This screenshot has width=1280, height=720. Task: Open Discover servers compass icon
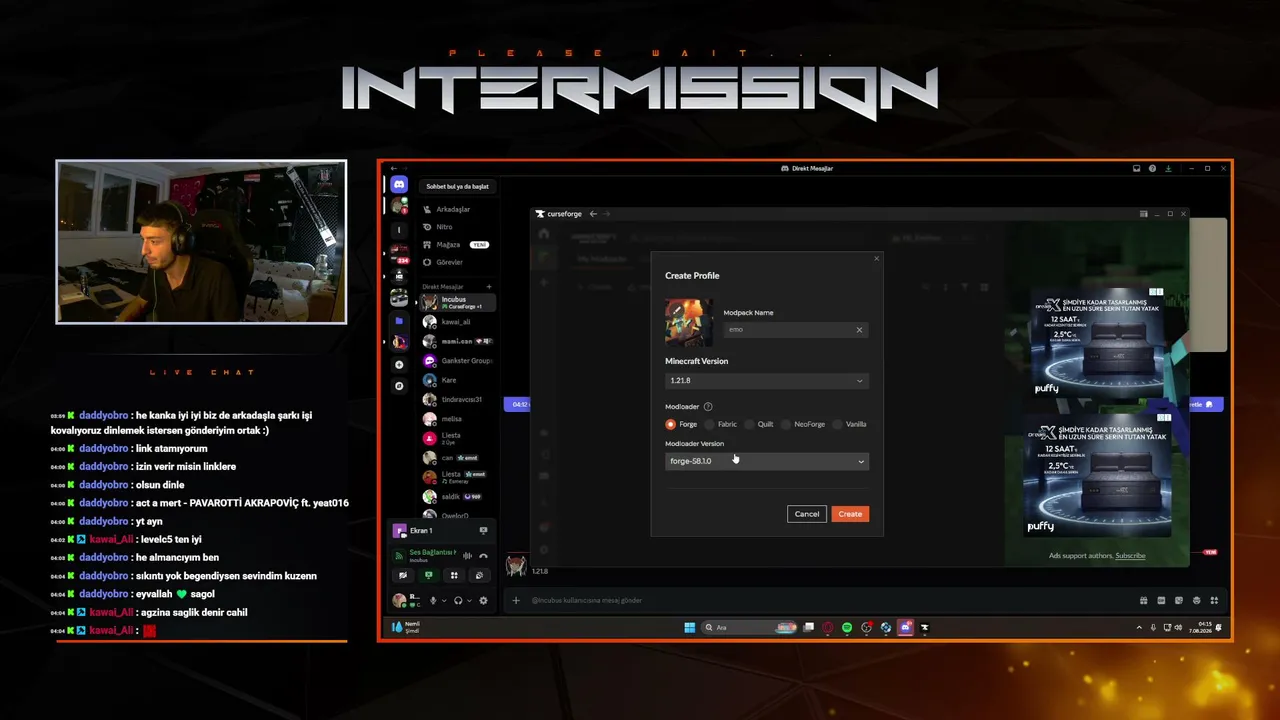coord(399,386)
